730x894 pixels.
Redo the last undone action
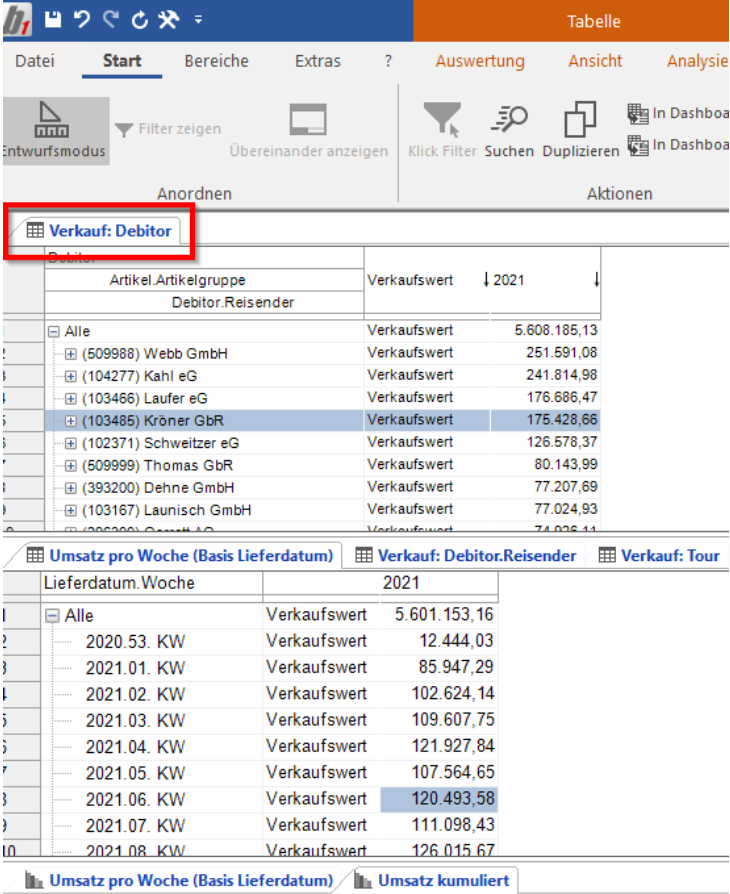click(111, 20)
